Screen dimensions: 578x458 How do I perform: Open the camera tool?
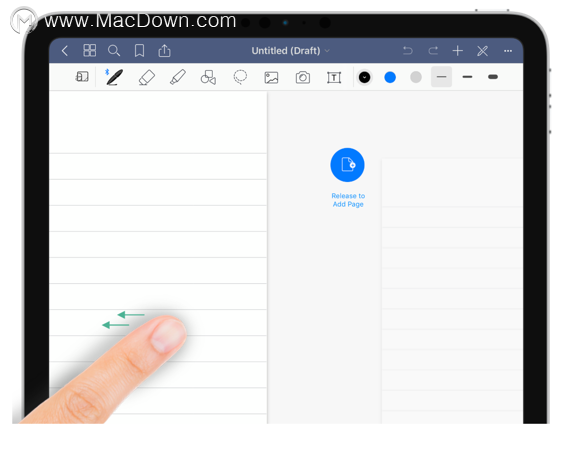tap(303, 77)
